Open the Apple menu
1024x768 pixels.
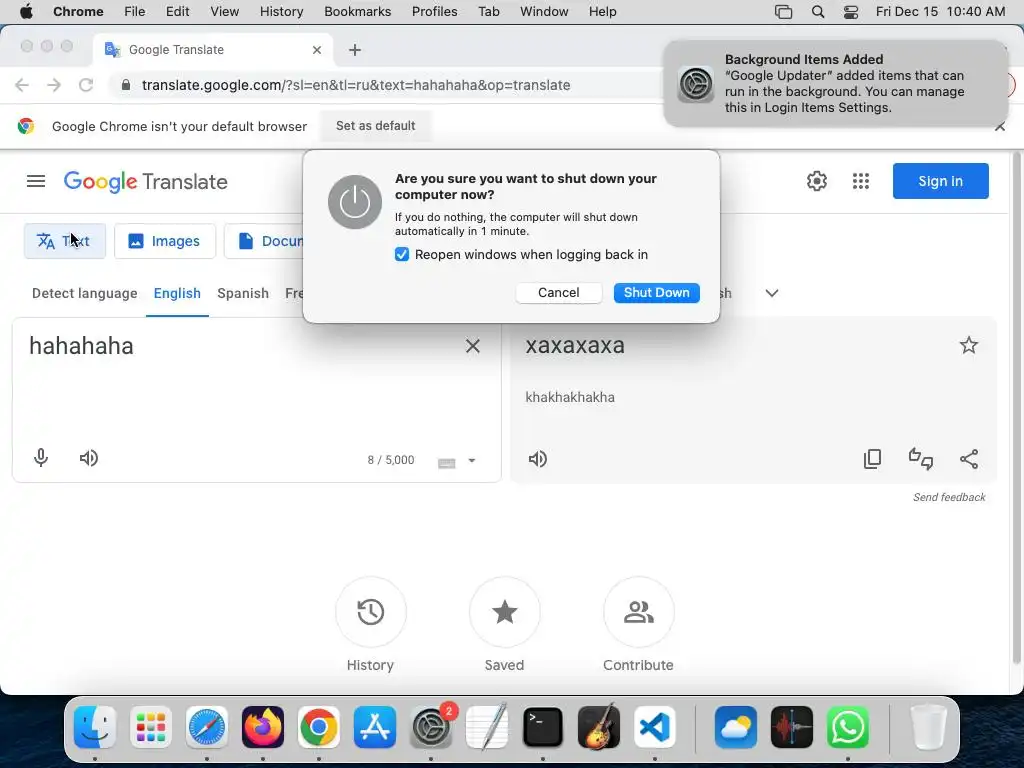click(26, 12)
